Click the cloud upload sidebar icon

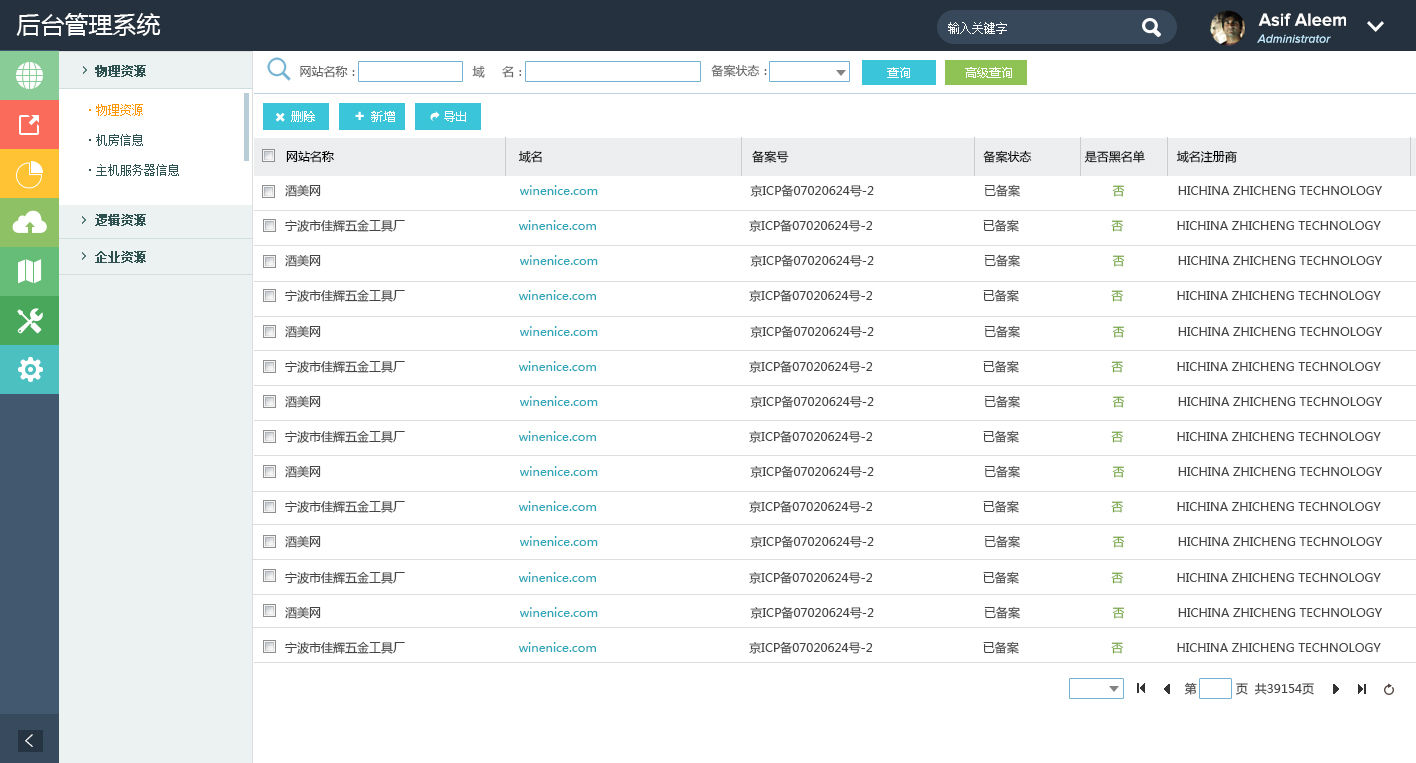[29, 223]
